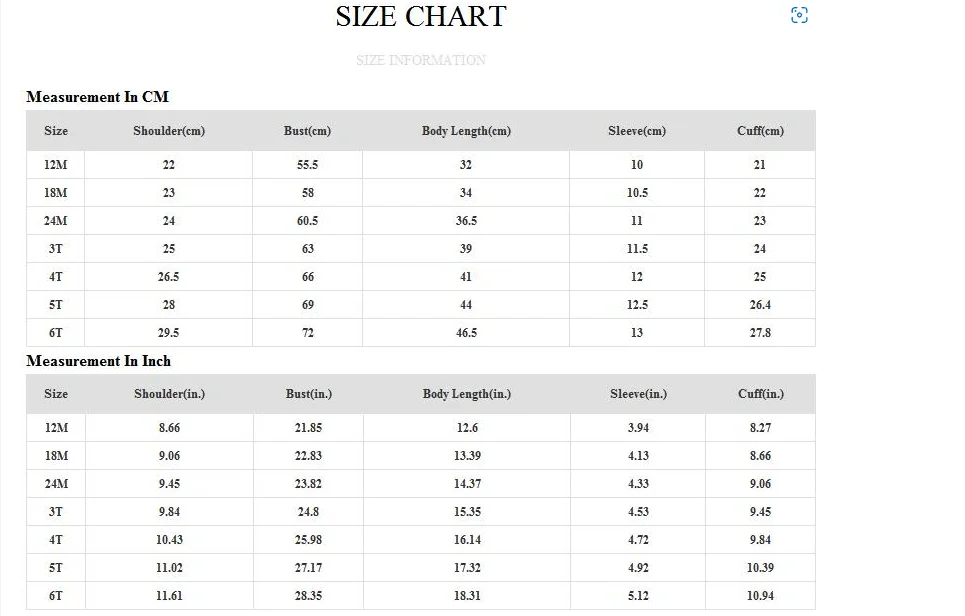Click the 4.53 sleeve inch cell
Screen dimensions: 965x616
point(637,512)
